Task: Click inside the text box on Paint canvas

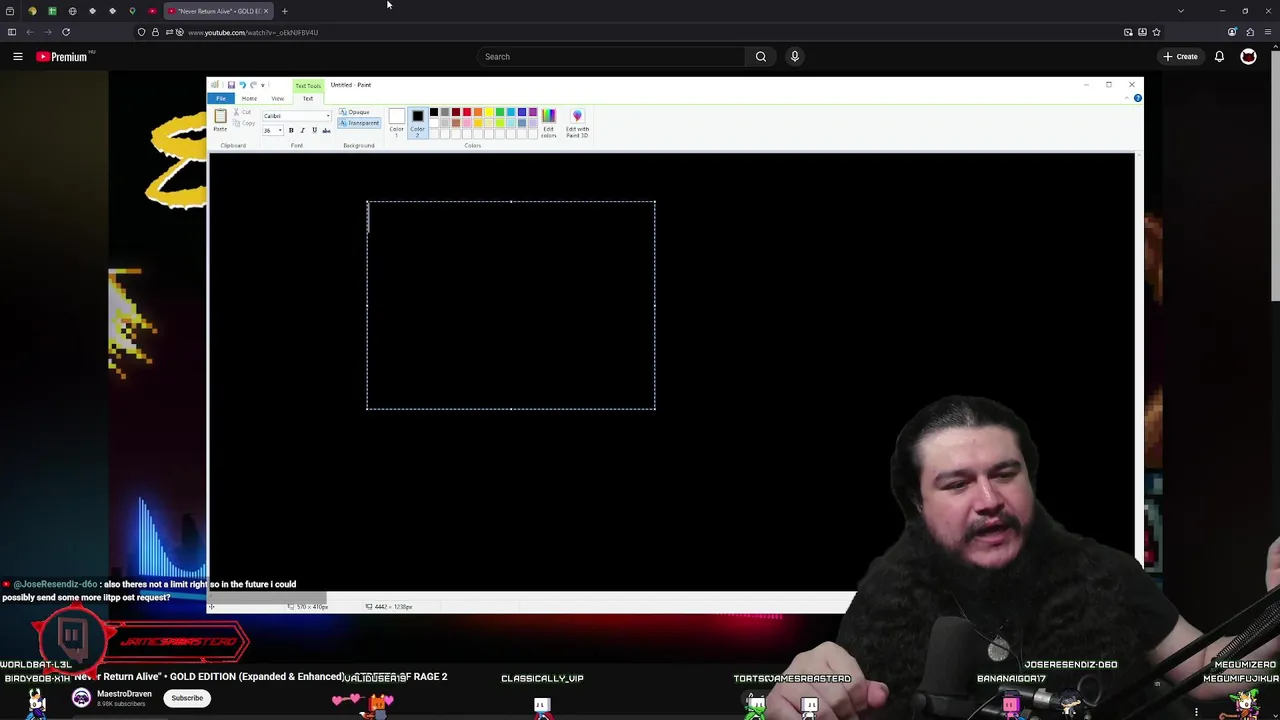Action: coord(511,305)
